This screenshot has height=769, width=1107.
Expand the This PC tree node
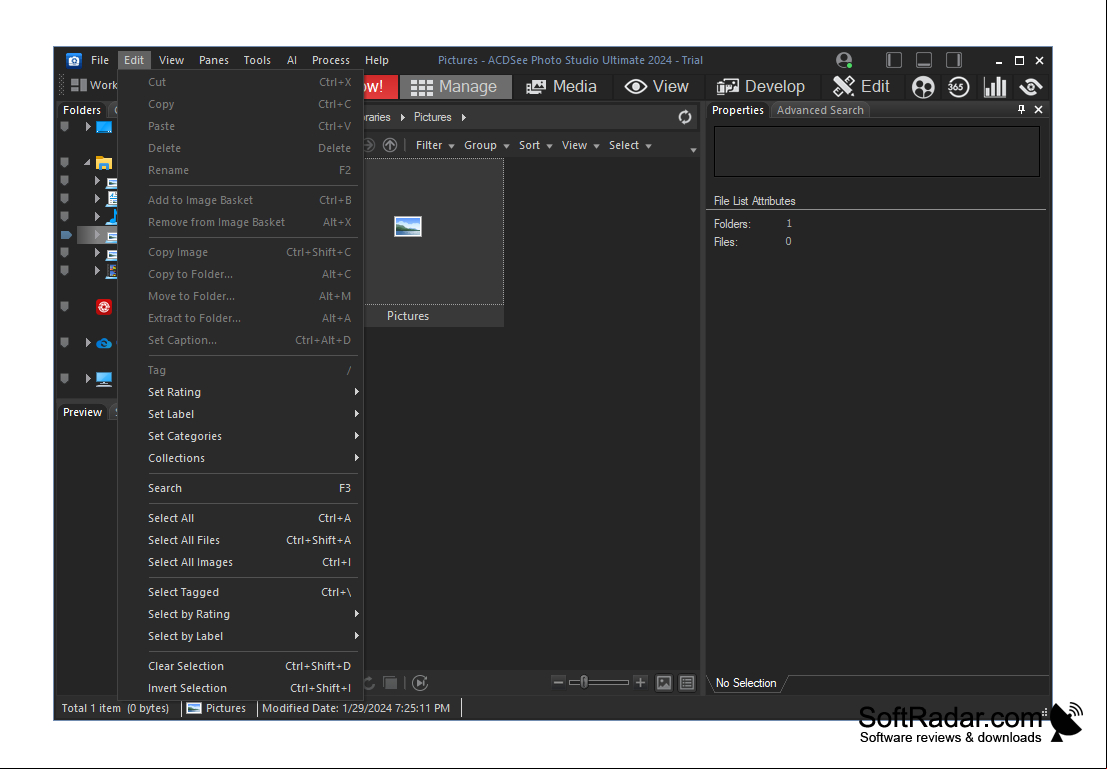point(88,378)
